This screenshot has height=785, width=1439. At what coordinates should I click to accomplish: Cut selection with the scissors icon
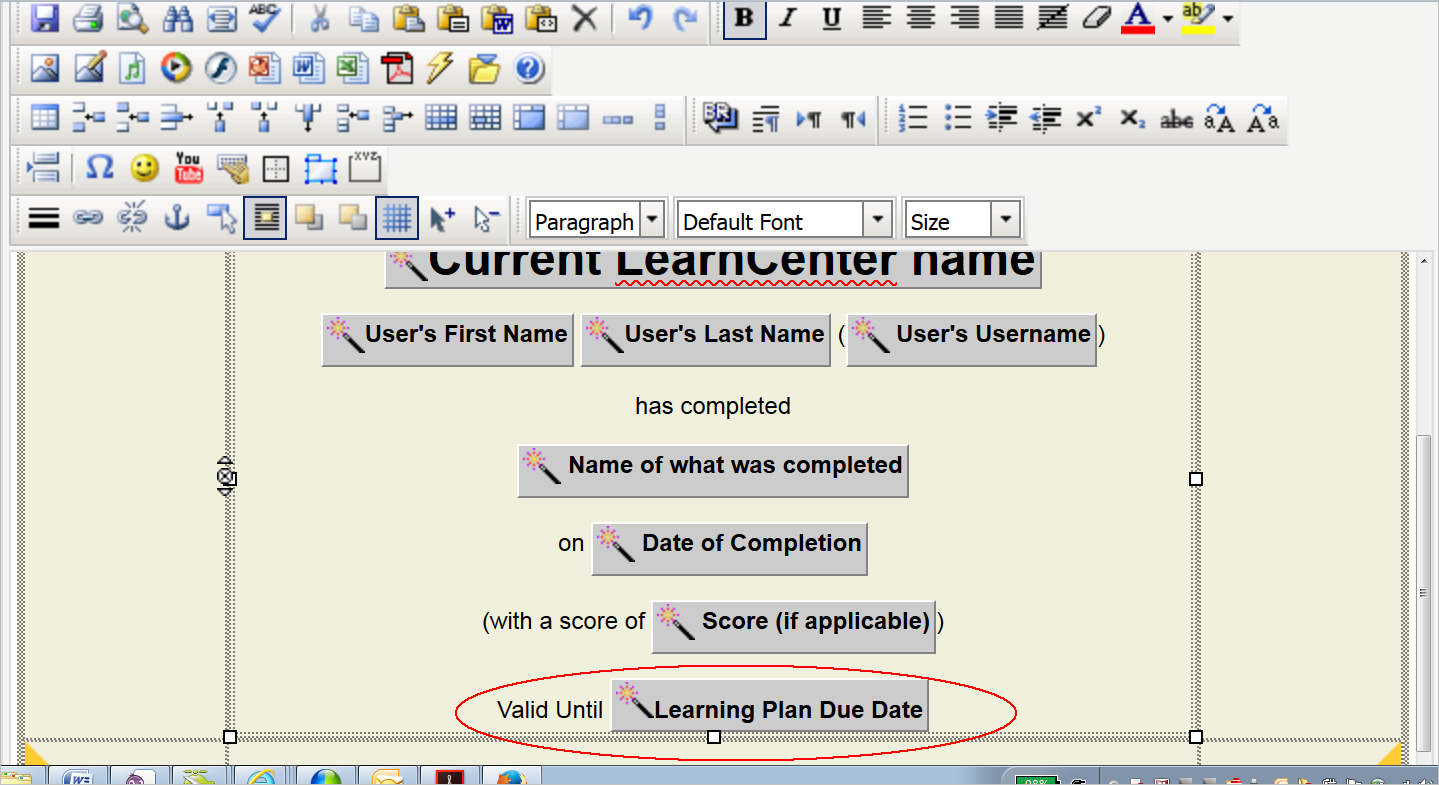[x=320, y=17]
